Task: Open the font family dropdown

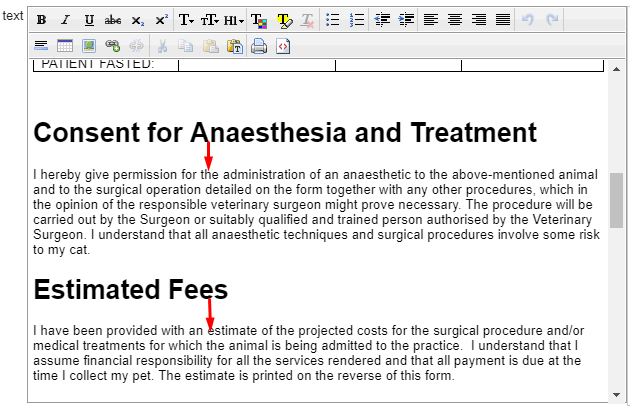Action: [x=187, y=20]
